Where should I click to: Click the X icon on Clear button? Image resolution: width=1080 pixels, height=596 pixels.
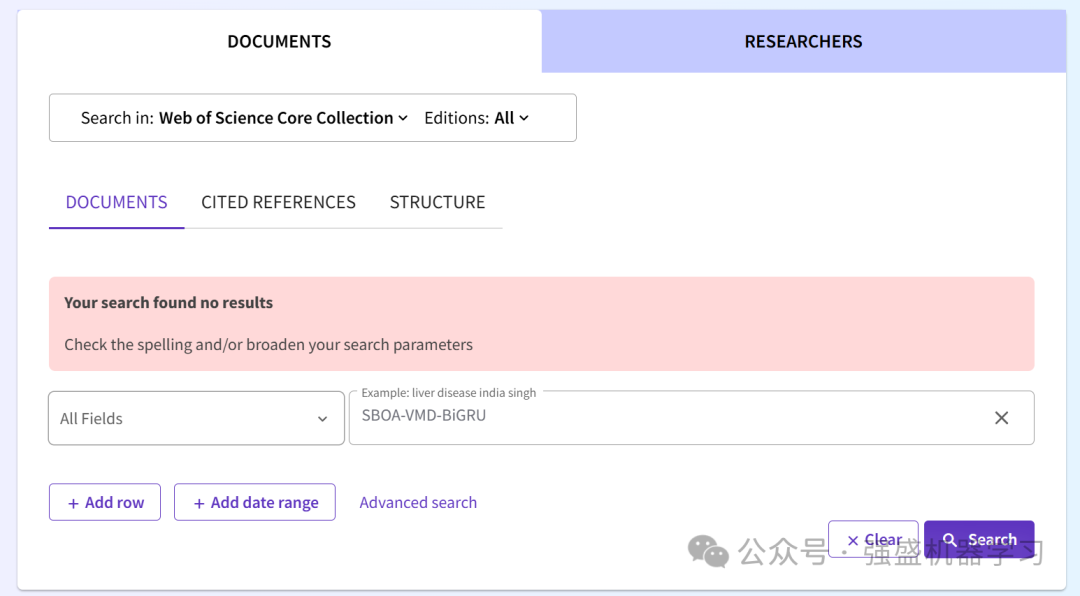pyautogui.click(x=853, y=540)
